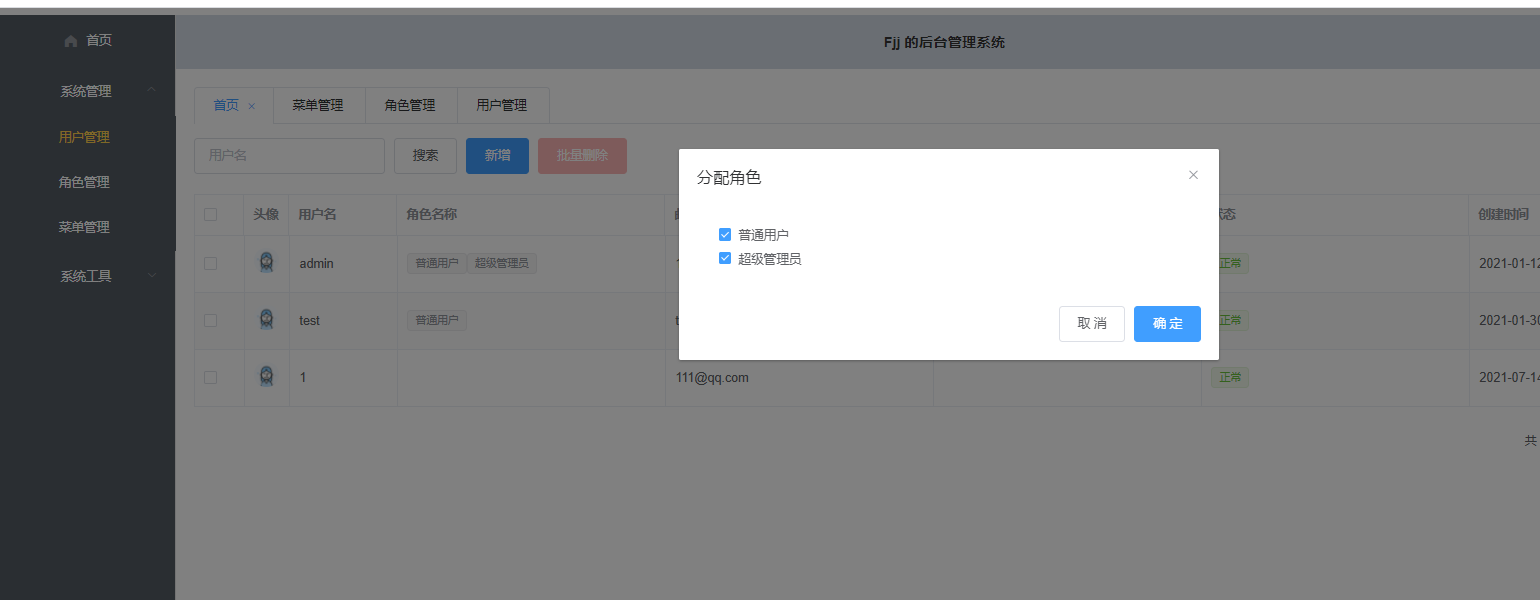1540x600 pixels.
Task: Click the 创建时间 column header
Action: tap(1504, 215)
